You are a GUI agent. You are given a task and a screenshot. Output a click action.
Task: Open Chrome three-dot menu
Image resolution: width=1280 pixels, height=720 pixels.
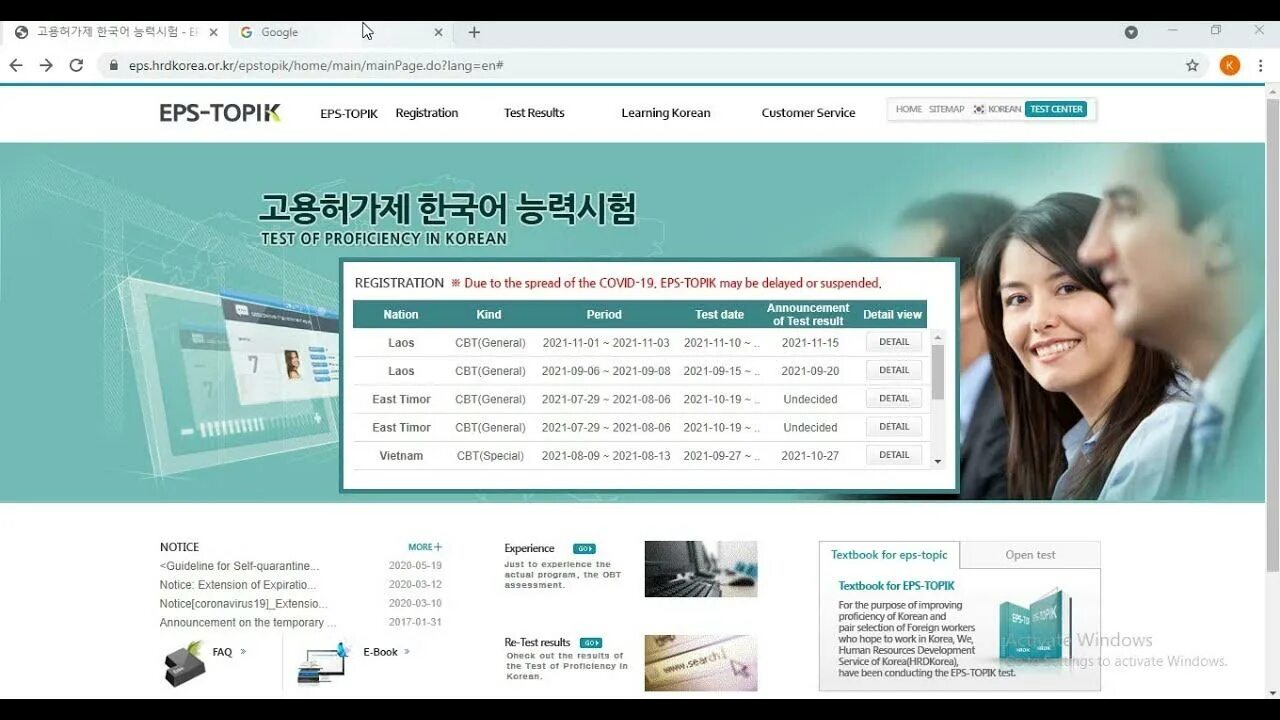(x=1260, y=65)
